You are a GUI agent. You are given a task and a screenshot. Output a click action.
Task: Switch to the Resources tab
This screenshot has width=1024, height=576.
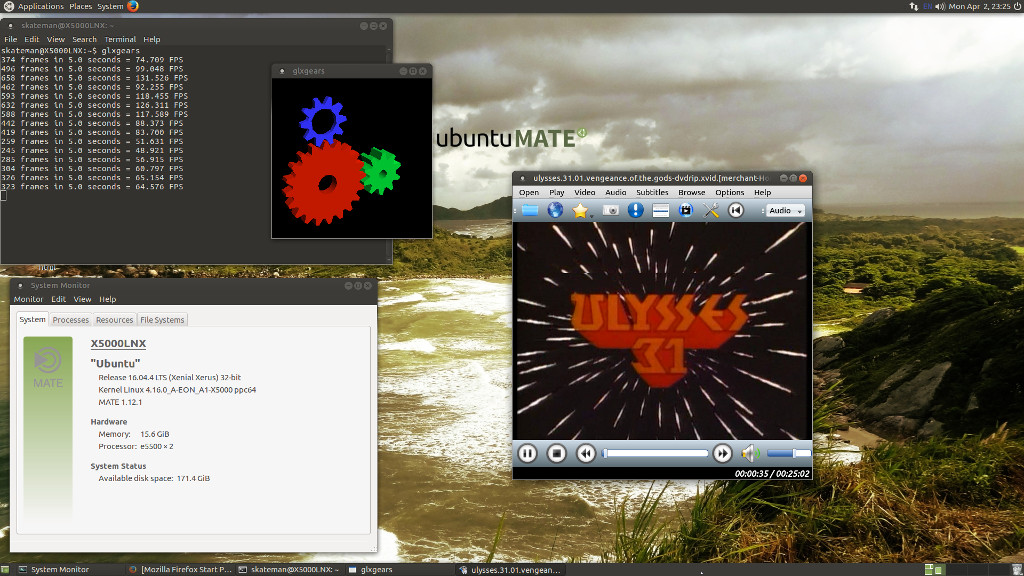[x=114, y=320]
